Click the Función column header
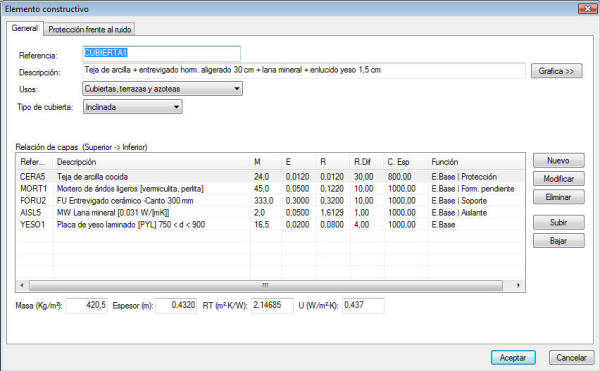The image size is (600, 371). (x=476, y=162)
